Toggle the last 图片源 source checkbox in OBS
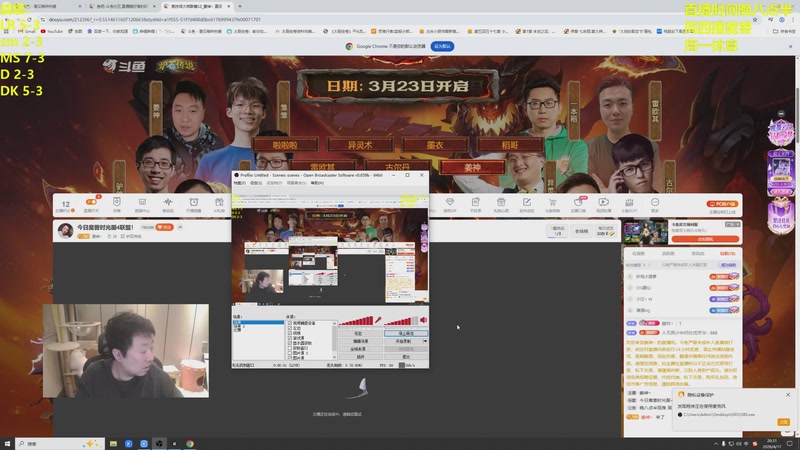 (290, 358)
